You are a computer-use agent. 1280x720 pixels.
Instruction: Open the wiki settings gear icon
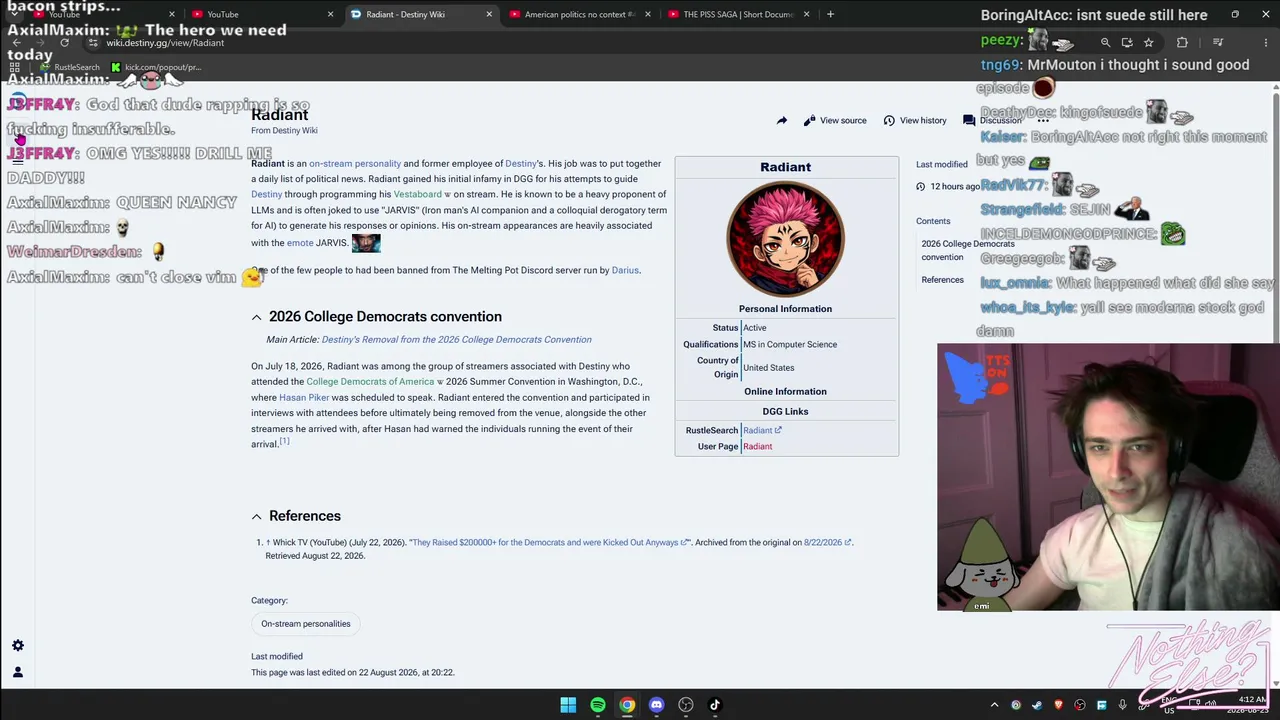click(18, 646)
